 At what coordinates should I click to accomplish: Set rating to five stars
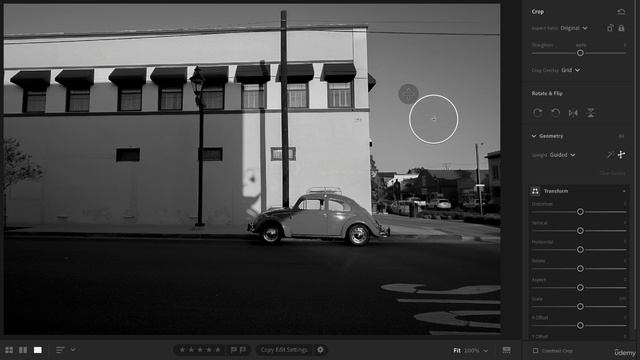tap(218, 350)
